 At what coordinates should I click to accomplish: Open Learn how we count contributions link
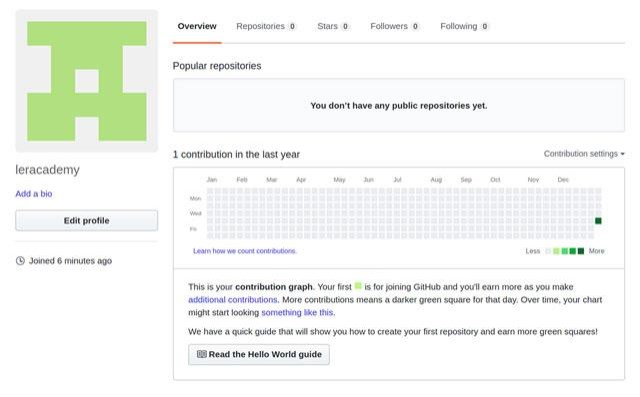point(245,251)
